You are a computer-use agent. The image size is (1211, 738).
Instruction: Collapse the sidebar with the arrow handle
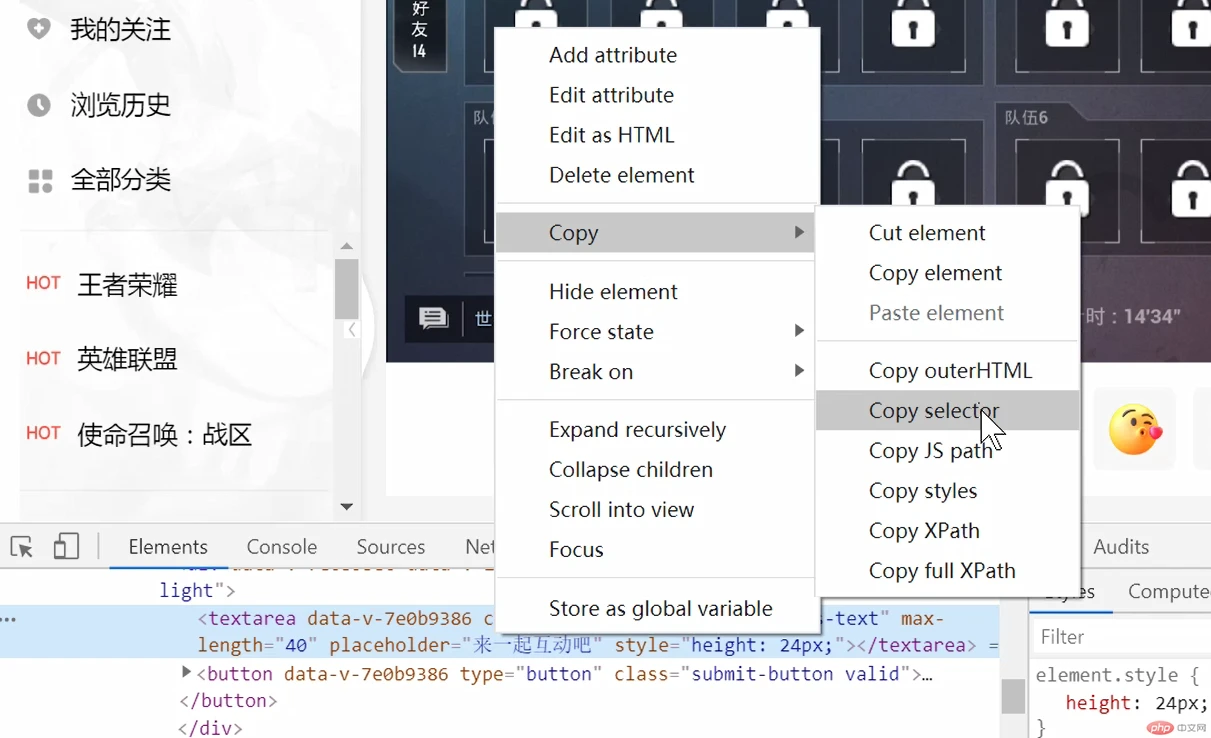coord(351,329)
